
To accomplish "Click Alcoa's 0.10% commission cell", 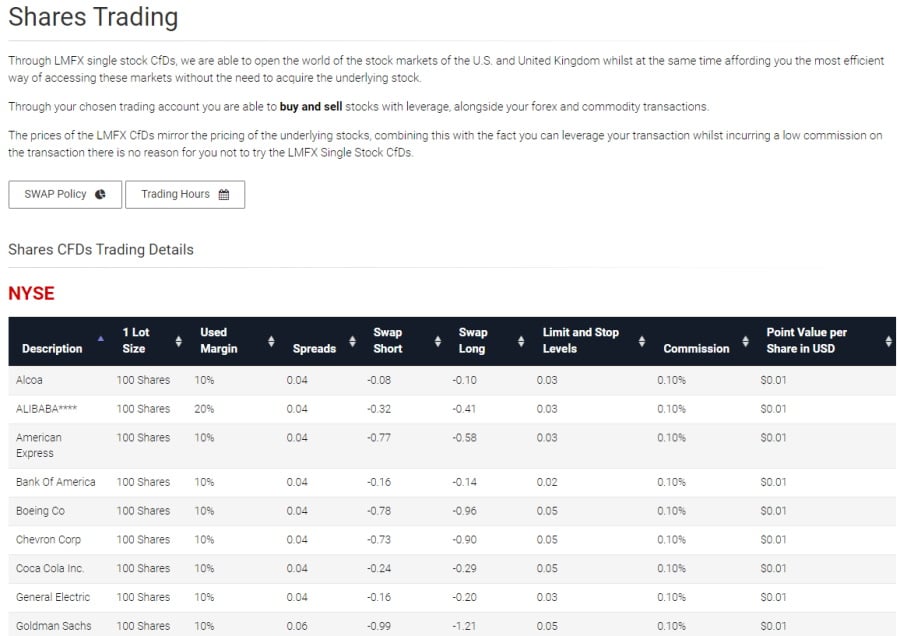I will pos(672,380).
